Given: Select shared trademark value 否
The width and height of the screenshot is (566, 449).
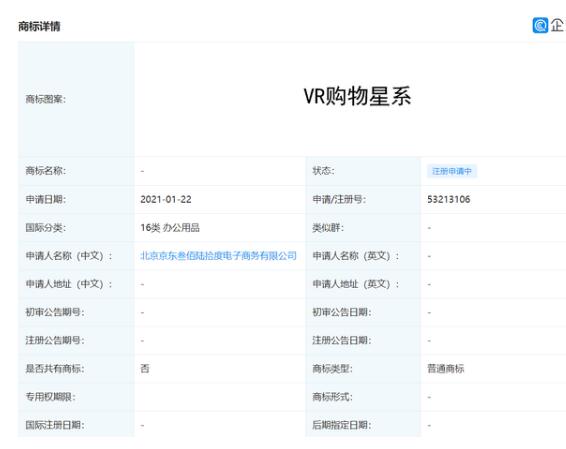Looking at the screenshot, I should point(145,369).
